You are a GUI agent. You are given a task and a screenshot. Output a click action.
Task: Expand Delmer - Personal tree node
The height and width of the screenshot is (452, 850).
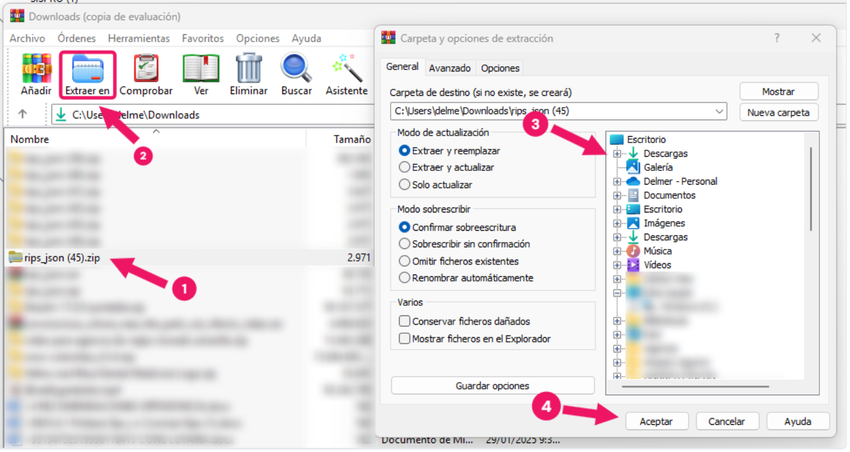pyautogui.click(x=617, y=181)
